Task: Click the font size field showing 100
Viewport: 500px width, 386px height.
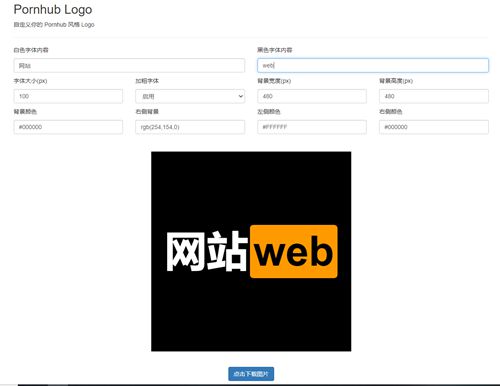Action: [x=68, y=96]
